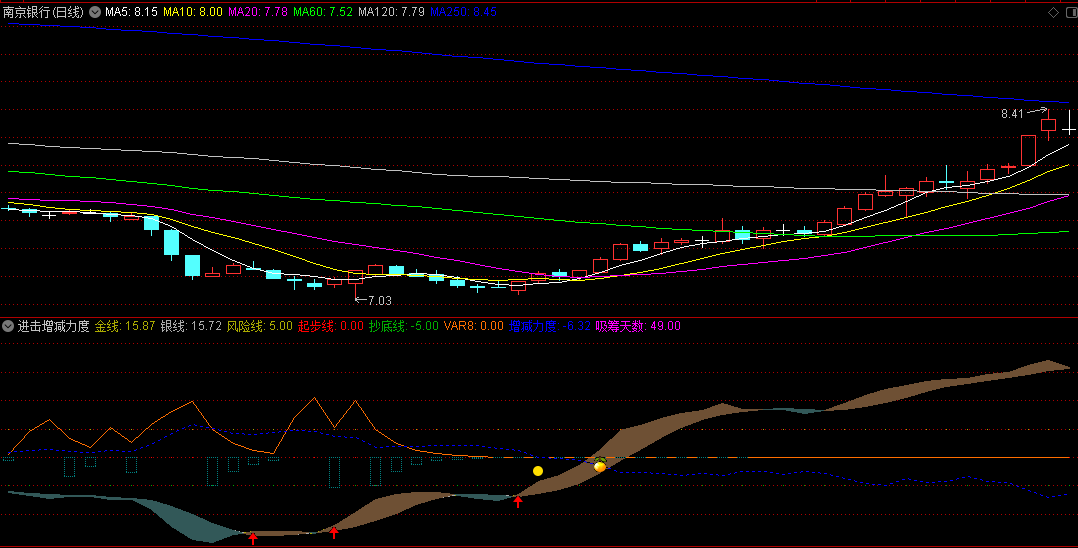
Task: Click the 南京银行(日线) chart title
Action: (x=43, y=12)
